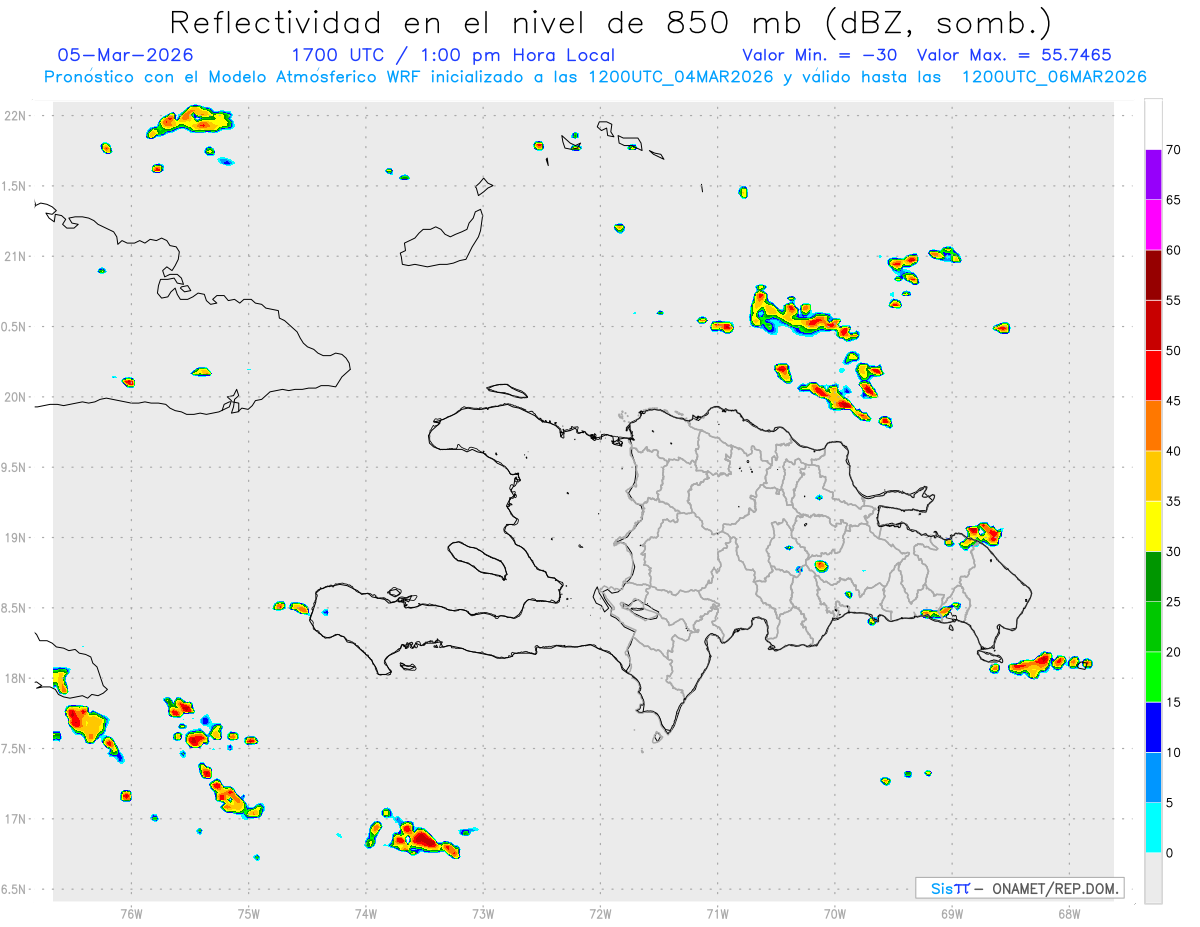Click the colorbar scale label '65'

pos(1173,200)
